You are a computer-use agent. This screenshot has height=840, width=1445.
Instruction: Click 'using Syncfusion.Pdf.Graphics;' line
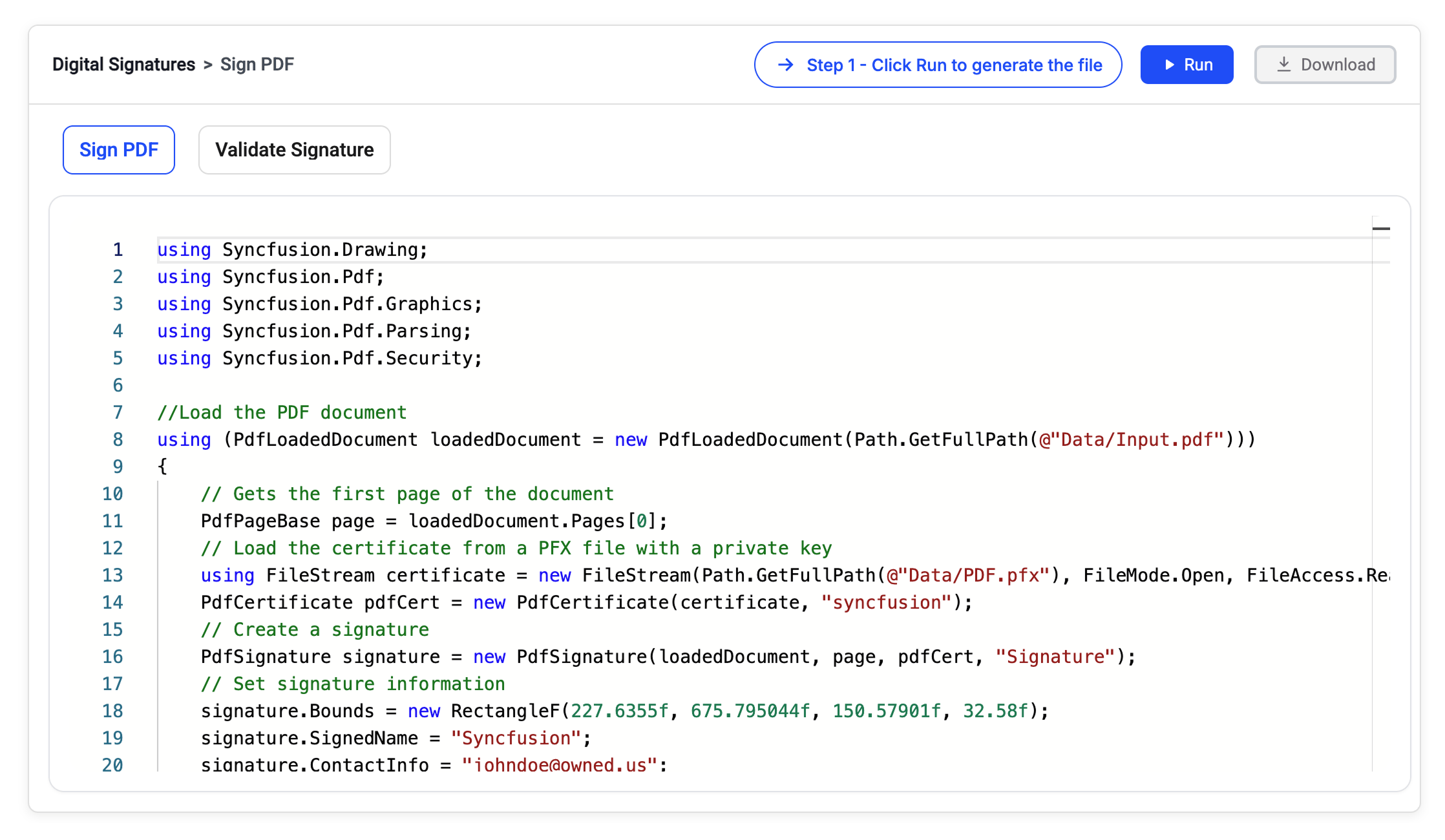pos(320,304)
